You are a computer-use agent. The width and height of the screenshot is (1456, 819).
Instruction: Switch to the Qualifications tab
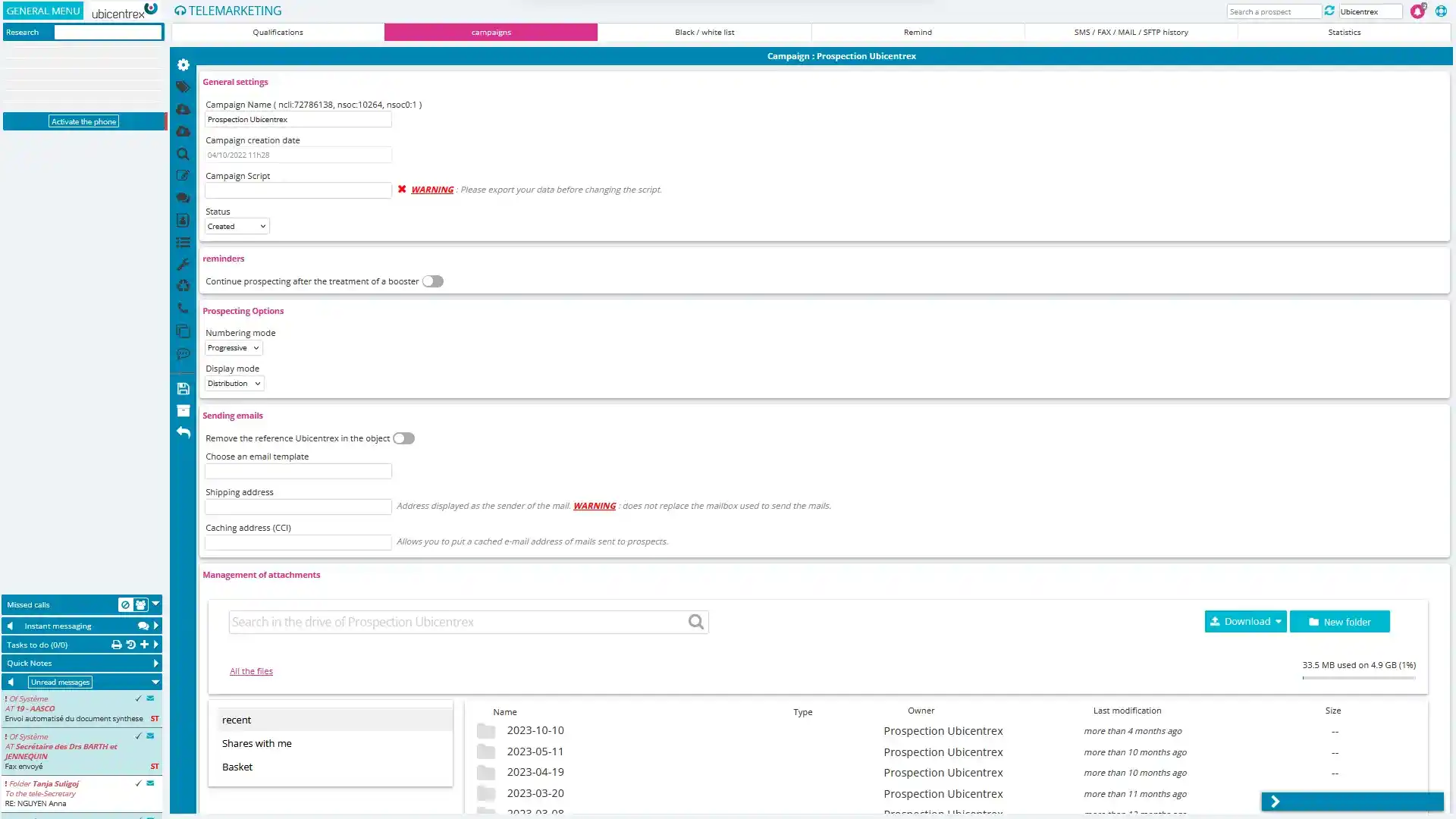278,32
